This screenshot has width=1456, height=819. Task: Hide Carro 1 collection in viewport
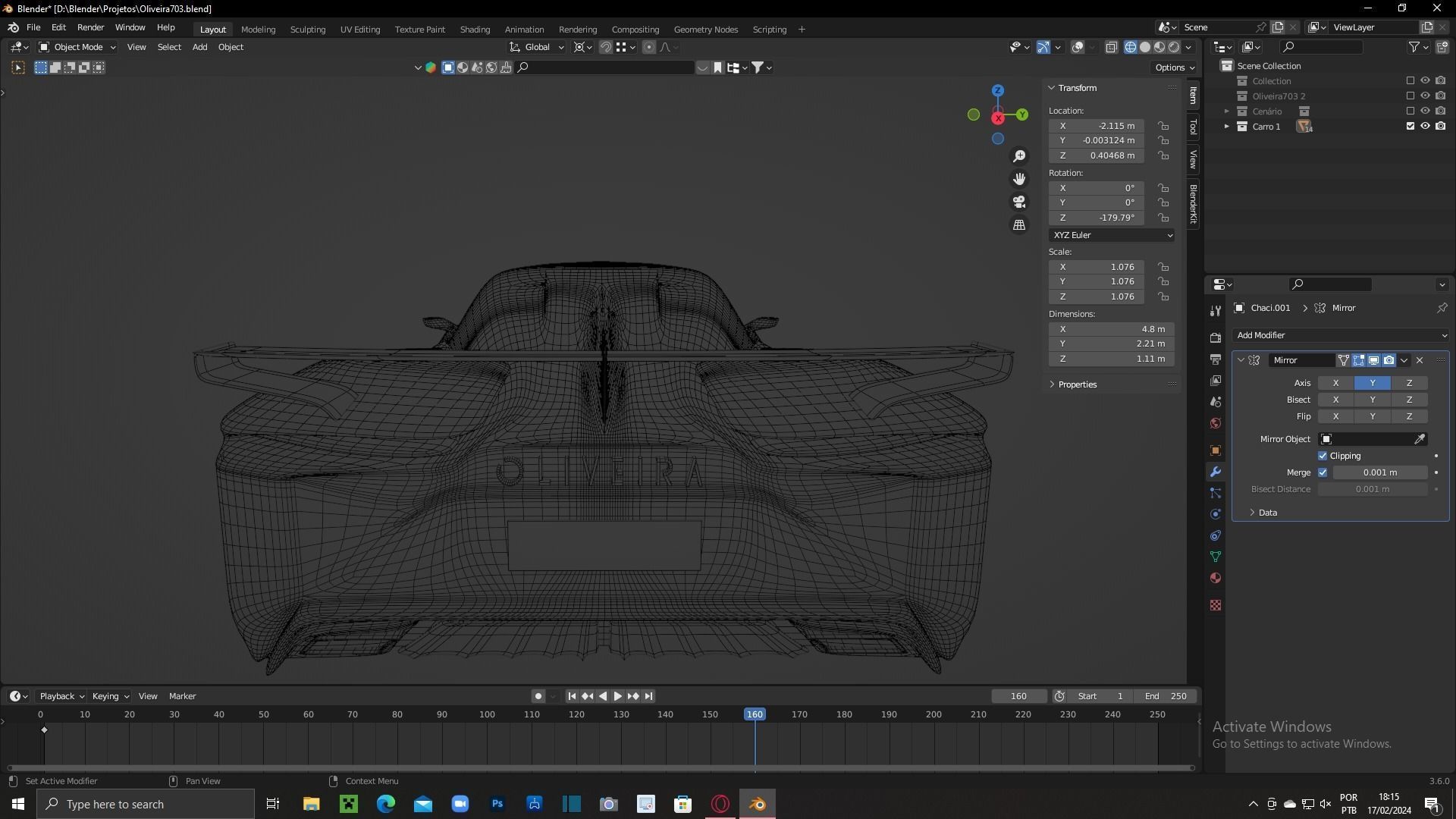pos(1425,126)
